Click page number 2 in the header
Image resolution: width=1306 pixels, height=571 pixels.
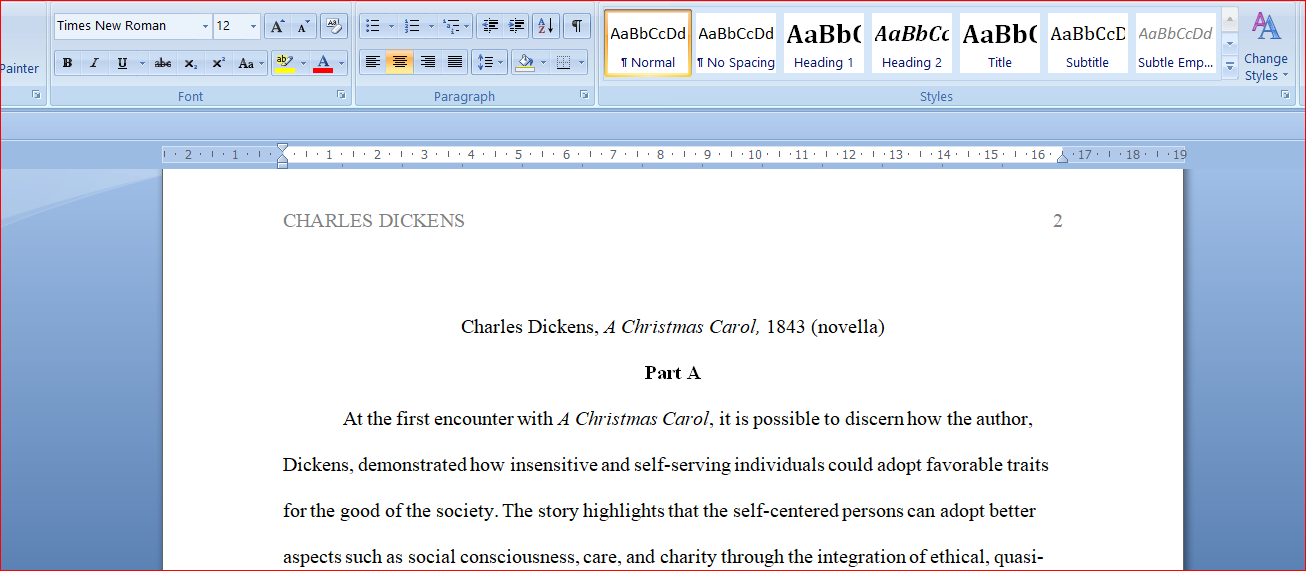coord(1057,221)
